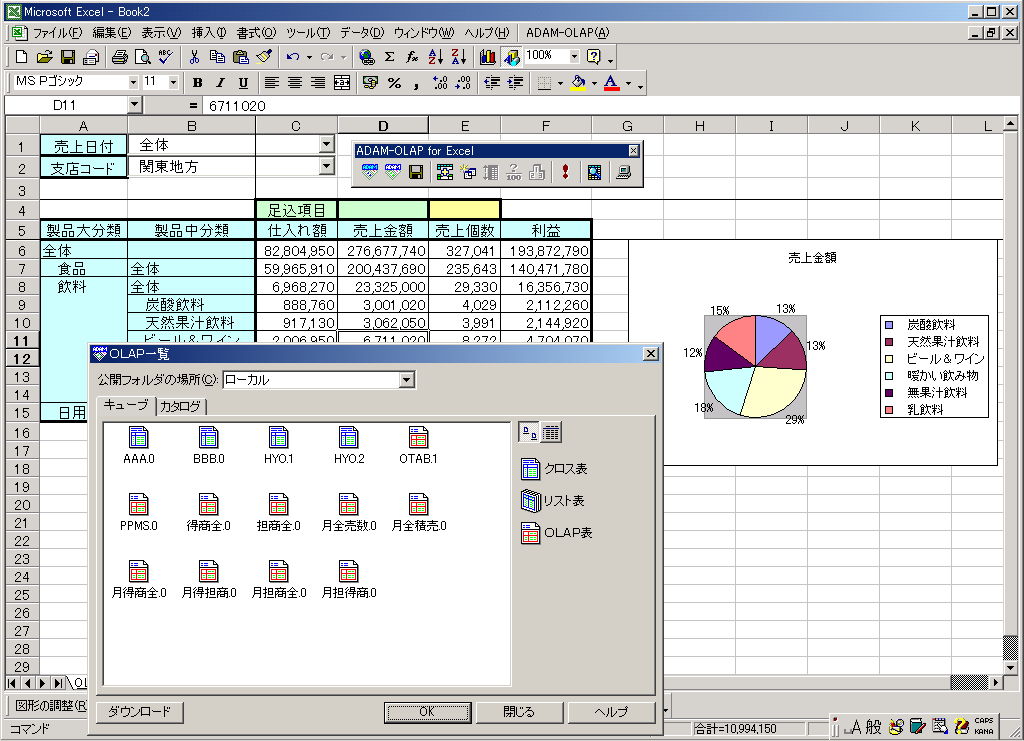Screen dimensions: 1024x741
Task: Click the 図形の調整(R) button
Action: (50, 705)
